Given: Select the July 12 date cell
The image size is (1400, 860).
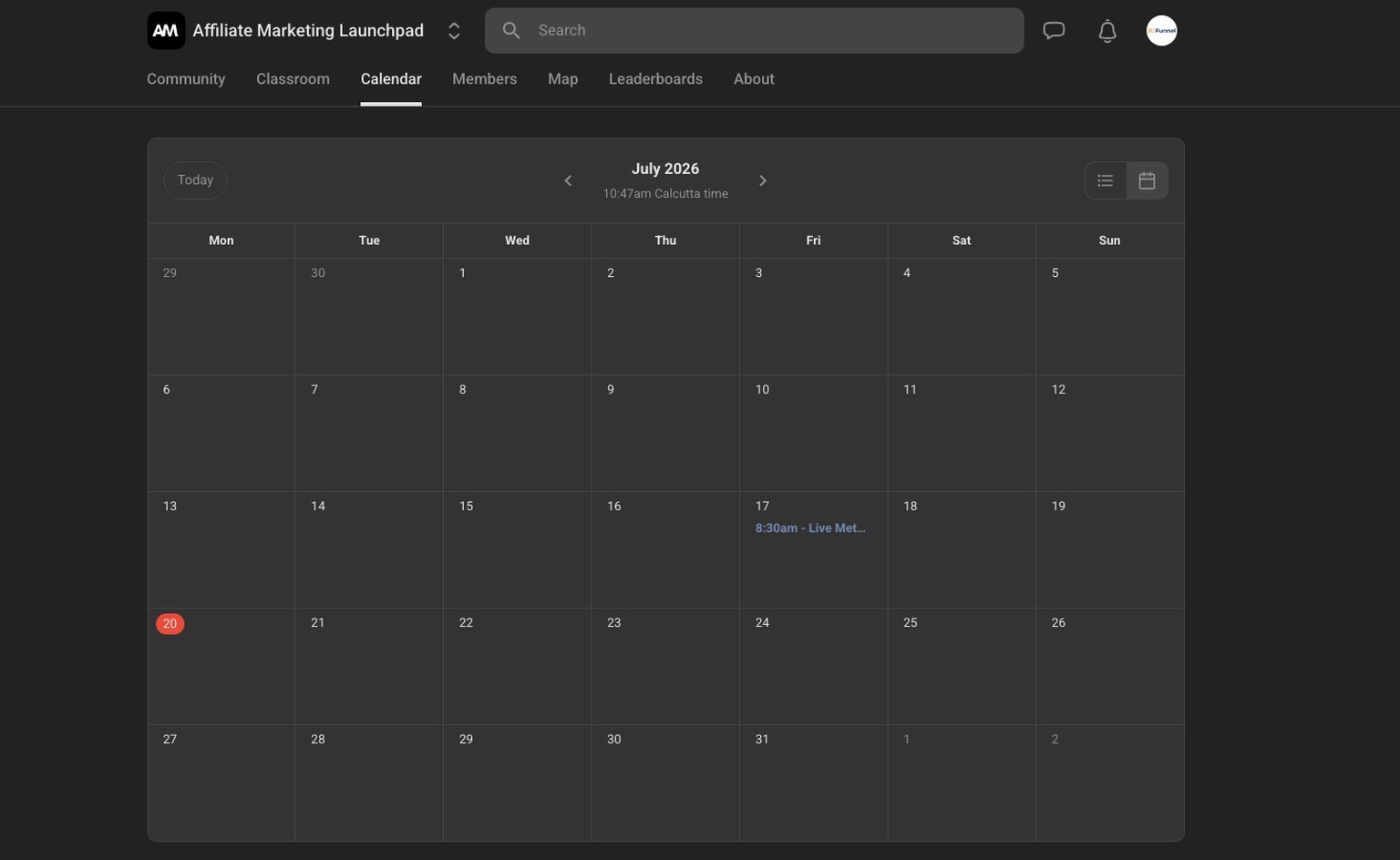Looking at the screenshot, I should click(x=1109, y=434).
